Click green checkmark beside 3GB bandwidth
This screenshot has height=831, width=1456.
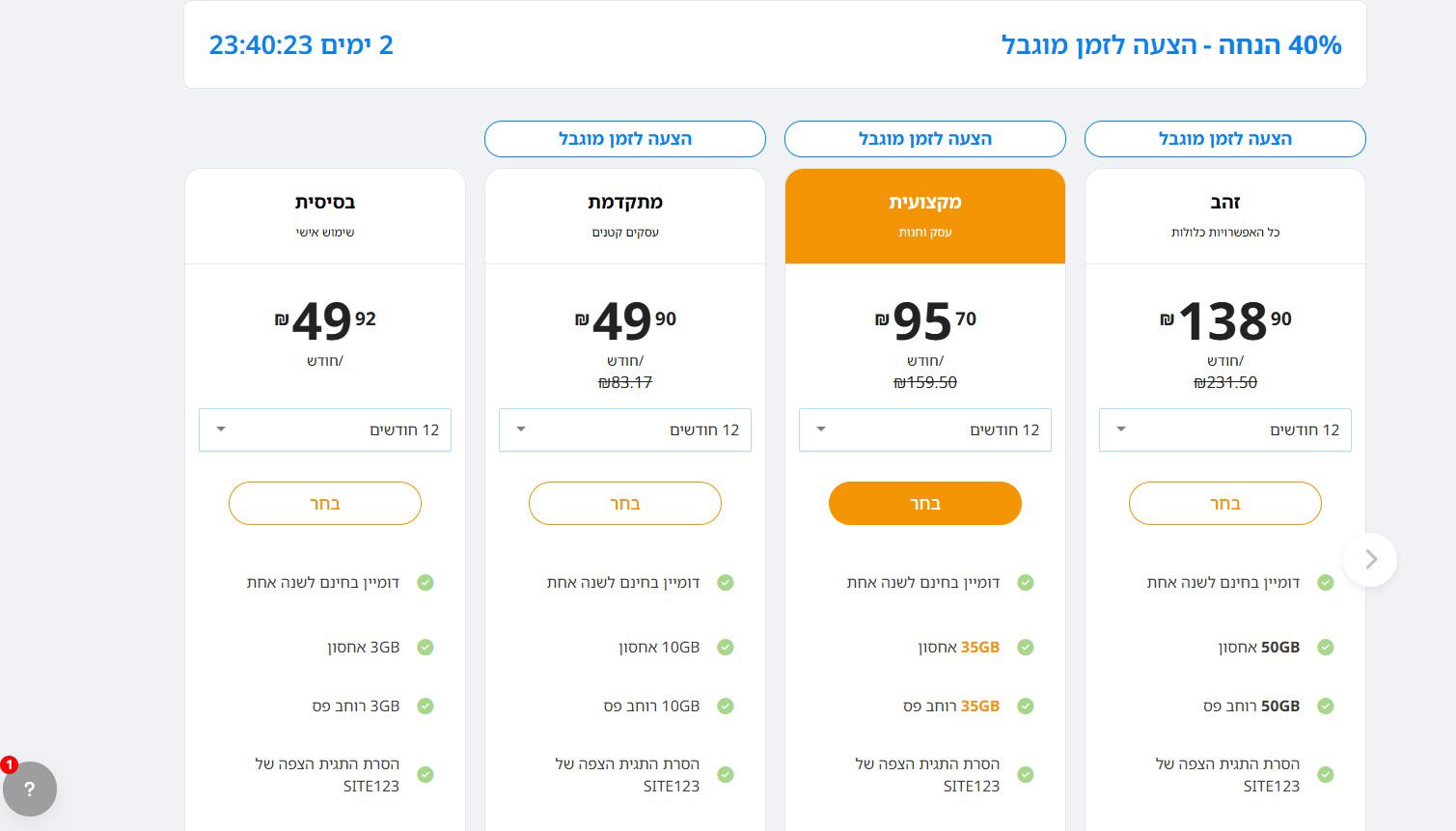426,706
